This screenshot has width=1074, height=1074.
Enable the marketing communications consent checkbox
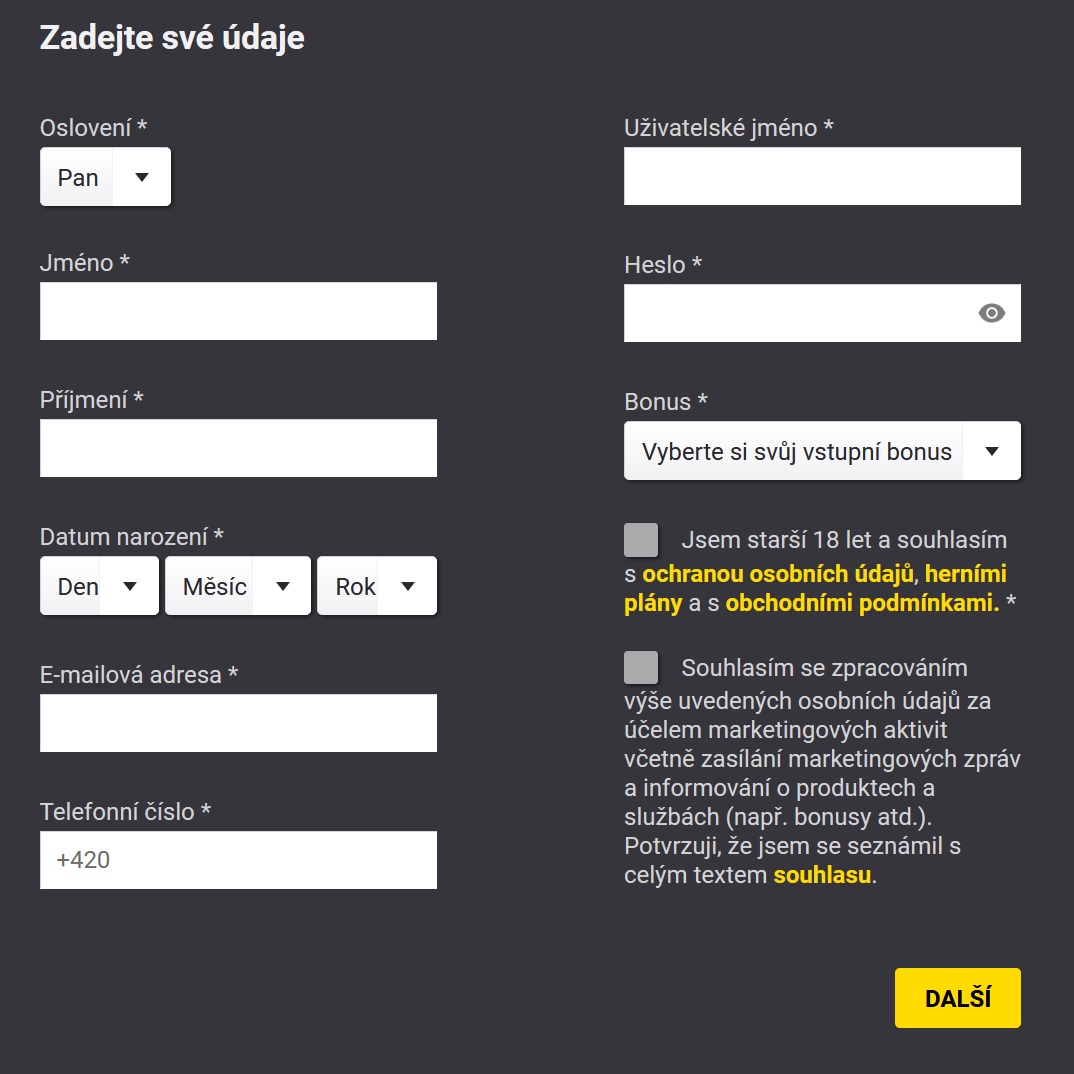click(640, 667)
